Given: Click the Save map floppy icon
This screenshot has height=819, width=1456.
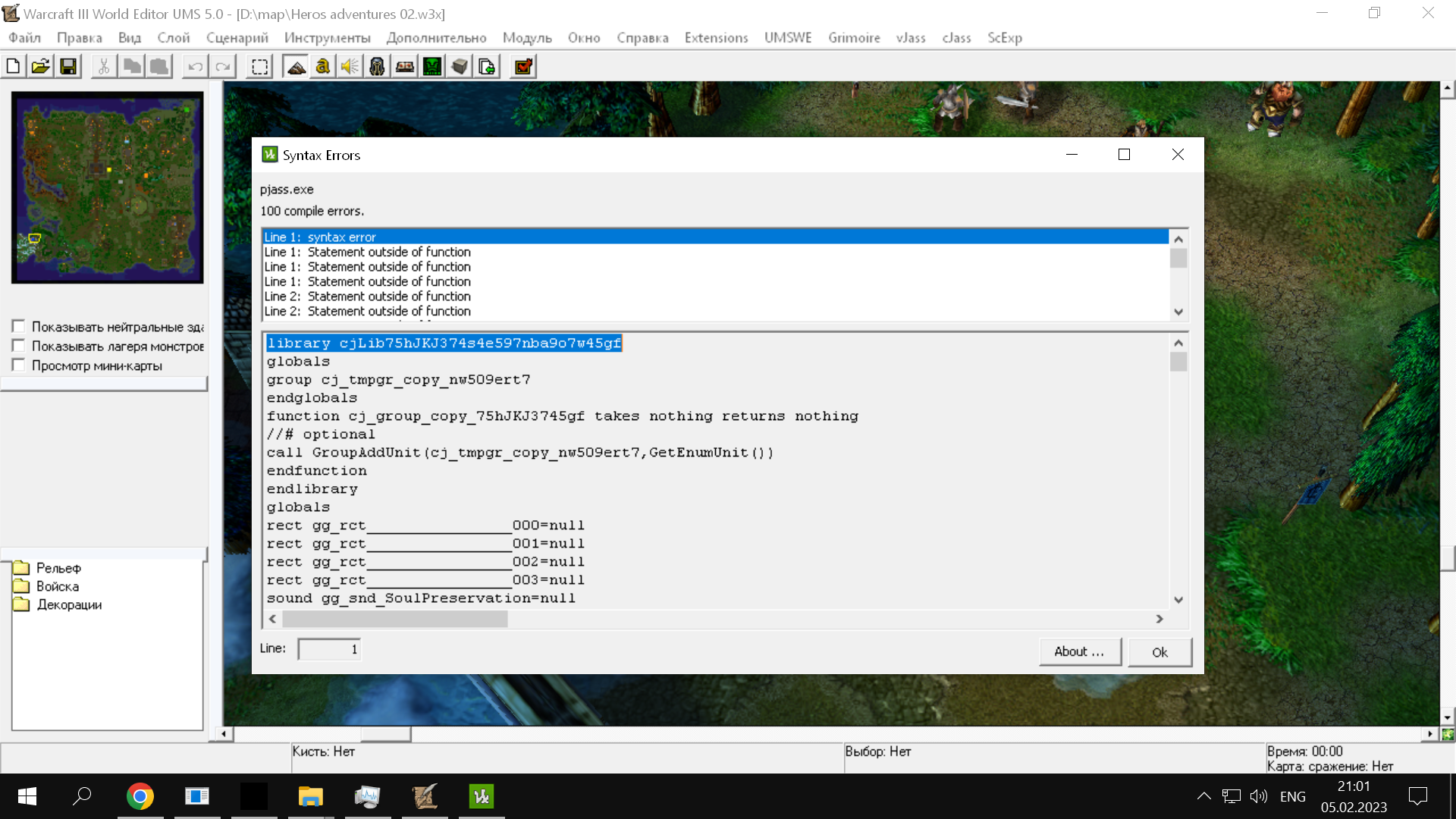Looking at the screenshot, I should 68,67.
